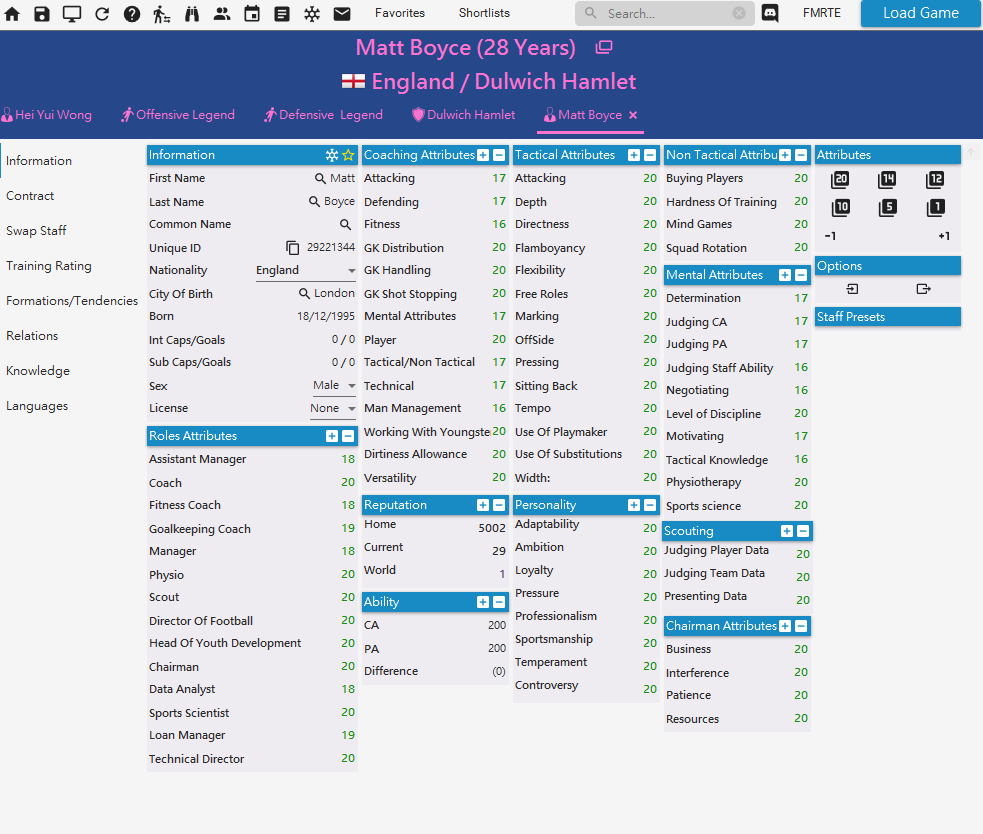Open the envelope mail icon

(342, 13)
